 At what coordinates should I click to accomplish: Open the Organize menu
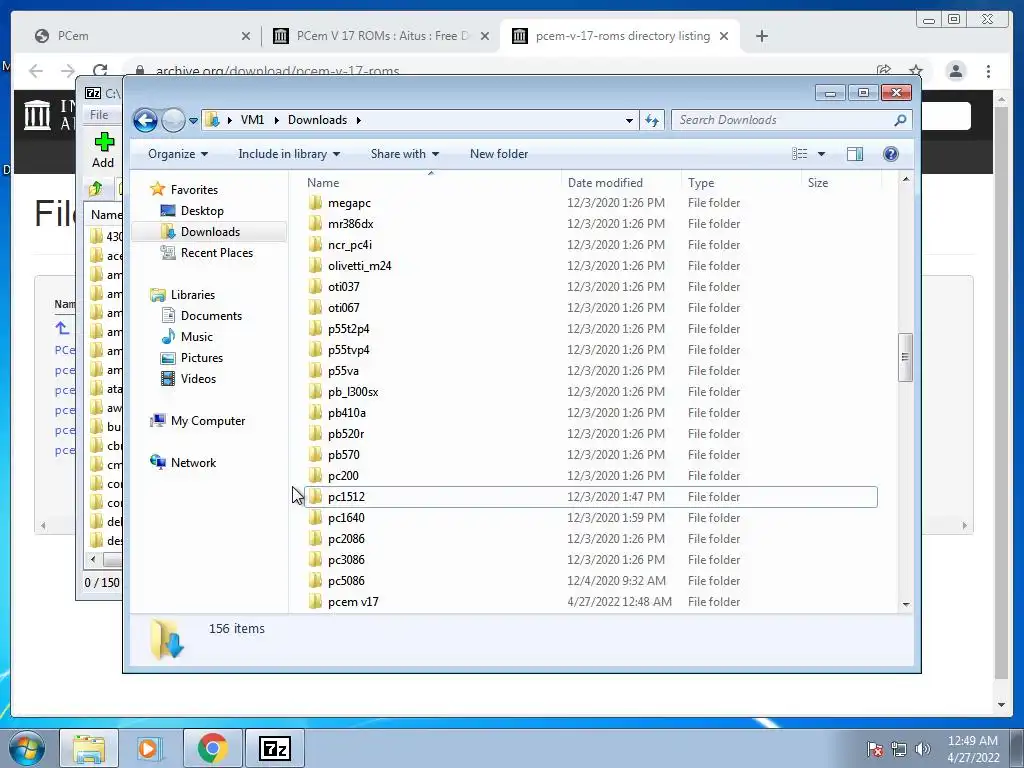(178, 154)
